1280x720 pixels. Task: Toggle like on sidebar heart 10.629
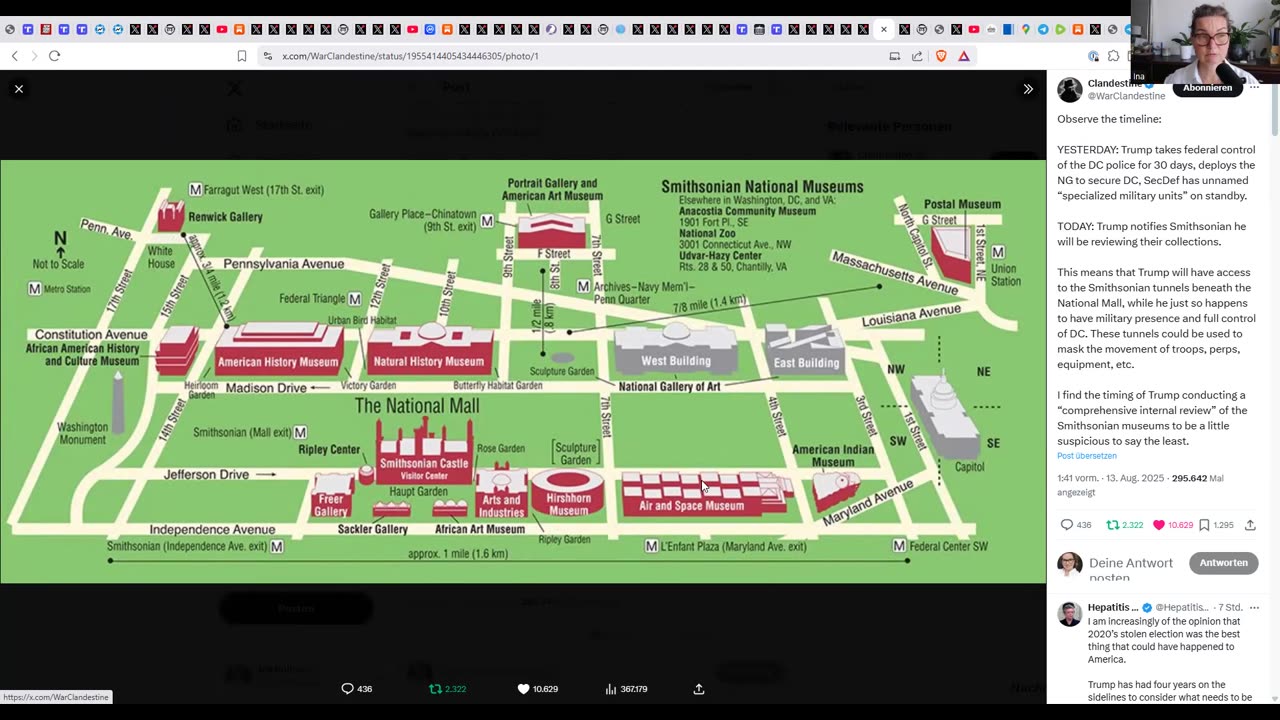pyautogui.click(x=1173, y=525)
